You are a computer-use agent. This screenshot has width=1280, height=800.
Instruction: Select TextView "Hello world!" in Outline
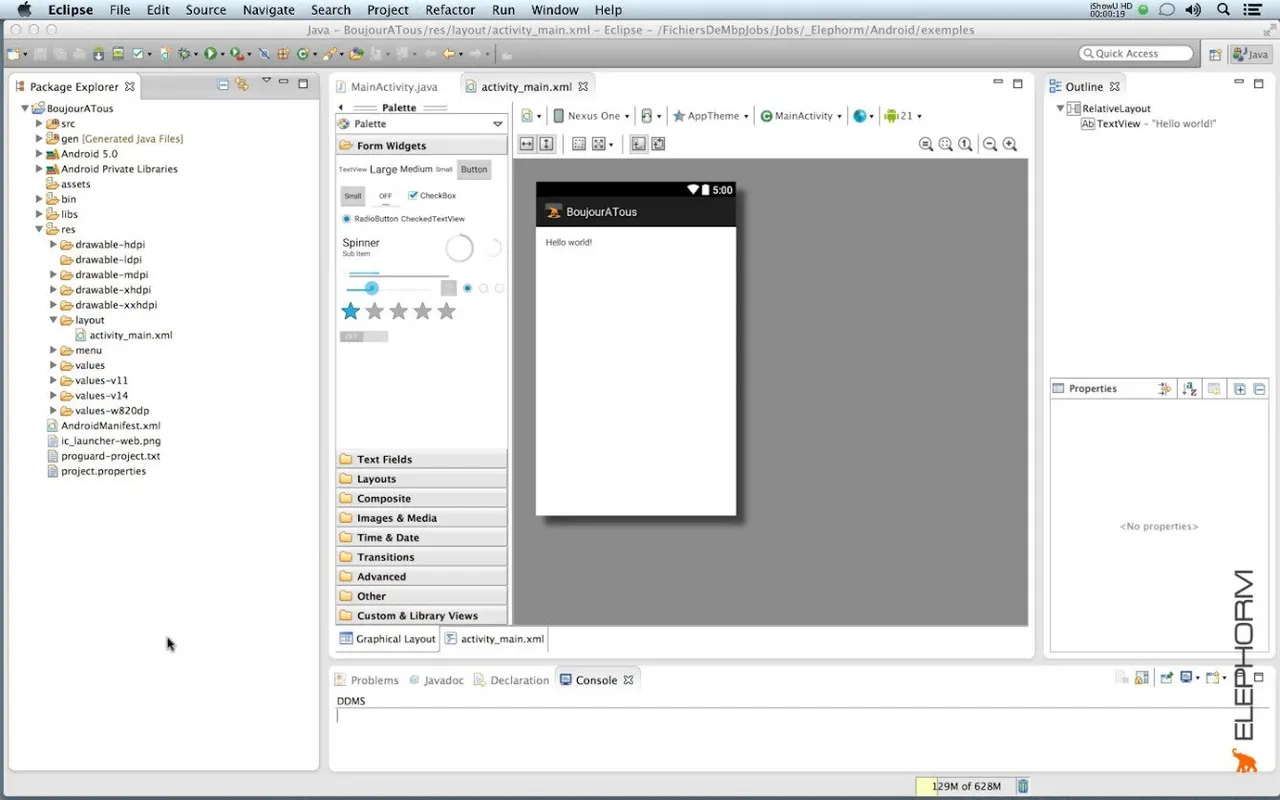[1148, 124]
